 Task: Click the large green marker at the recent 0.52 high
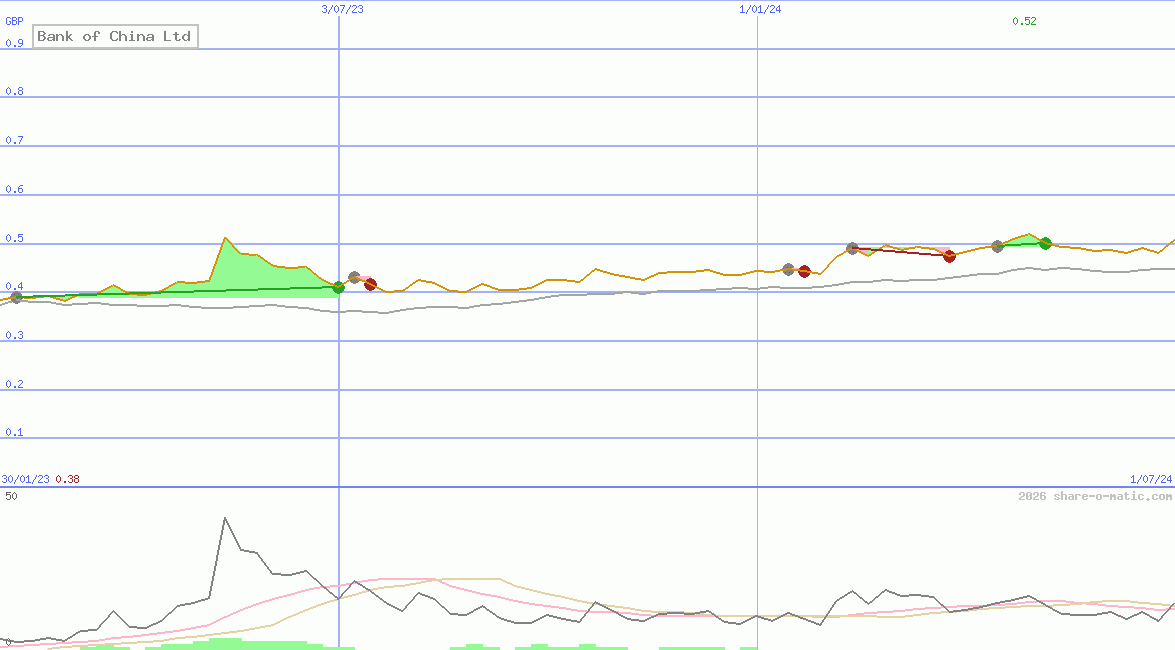(1045, 242)
